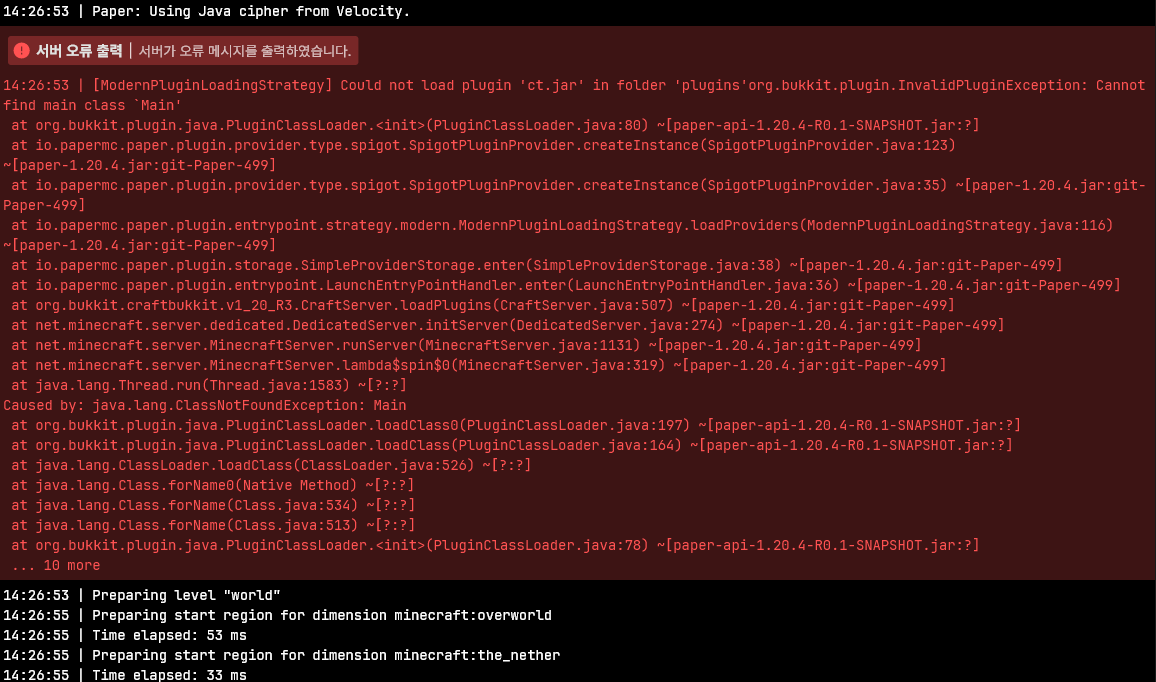Click the 'Paper: Using Java cipher from Velocity.' log line
The width and height of the screenshot is (1156, 682).
click(x=250, y=11)
